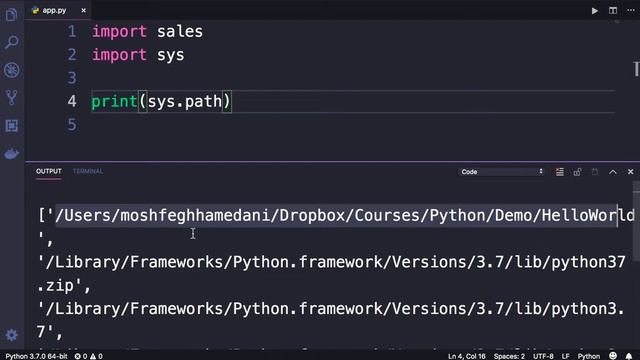Image resolution: width=640 pixels, height=360 pixels.
Task: Open the Source Control view
Action: click(11, 98)
